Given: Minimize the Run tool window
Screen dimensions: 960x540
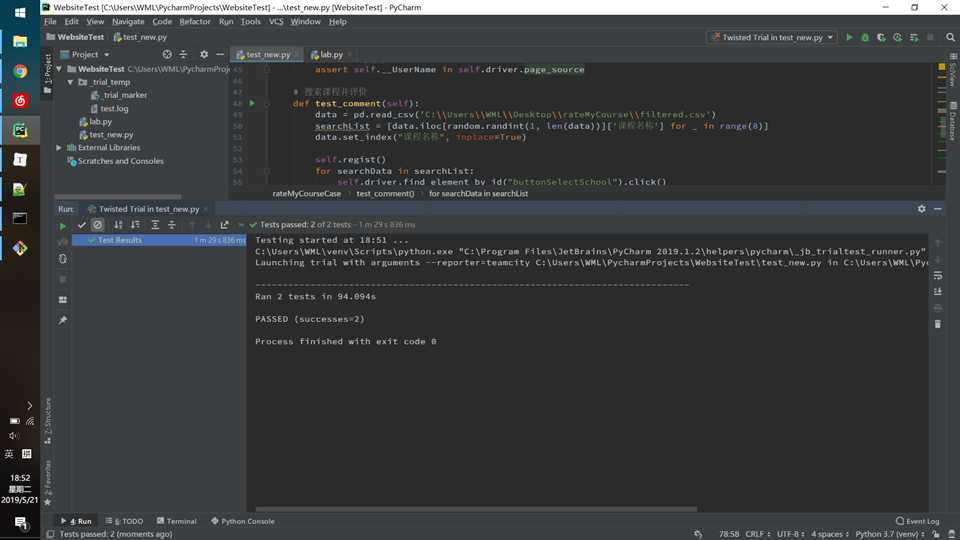Looking at the screenshot, I should point(938,209).
